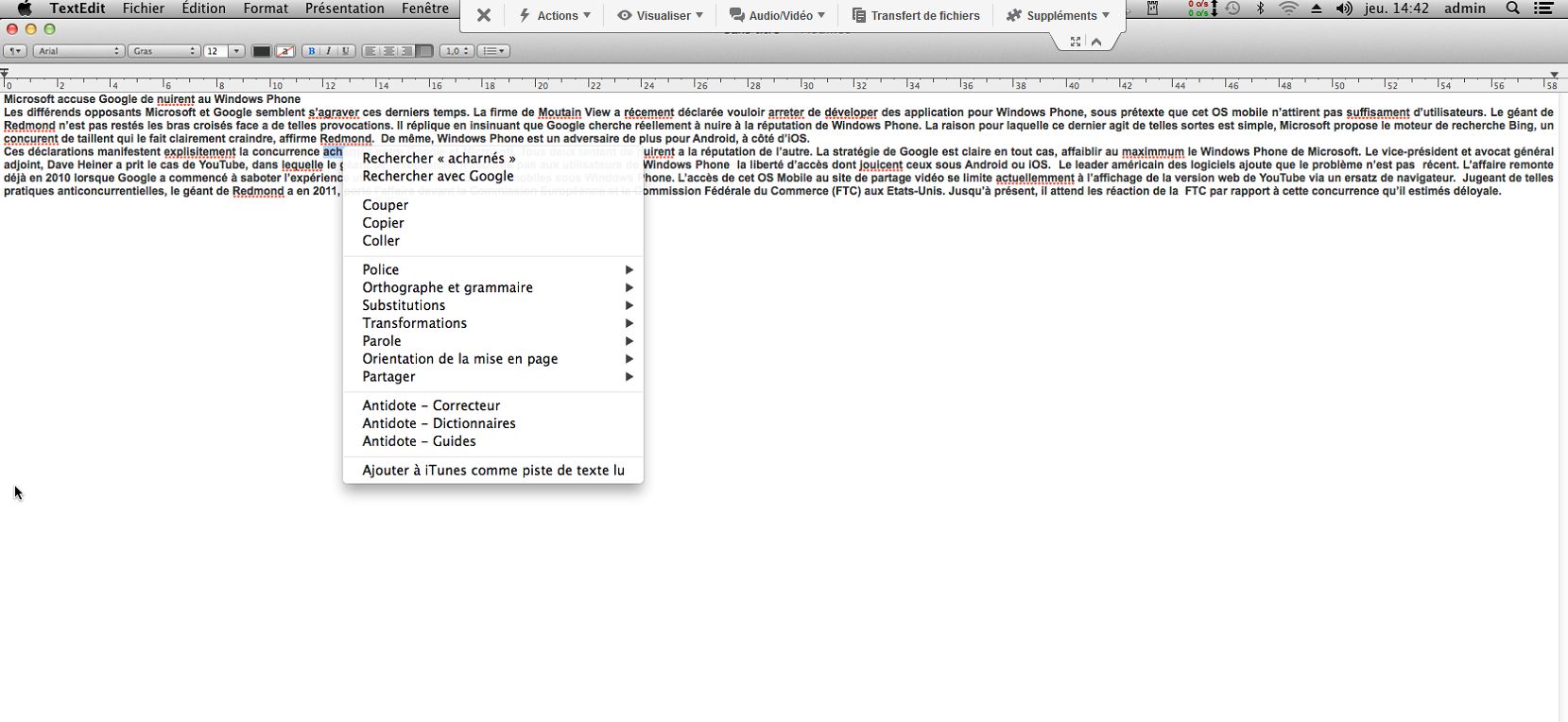The image size is (1568, 722).
Task: Align text to the right
Action: 407,51
